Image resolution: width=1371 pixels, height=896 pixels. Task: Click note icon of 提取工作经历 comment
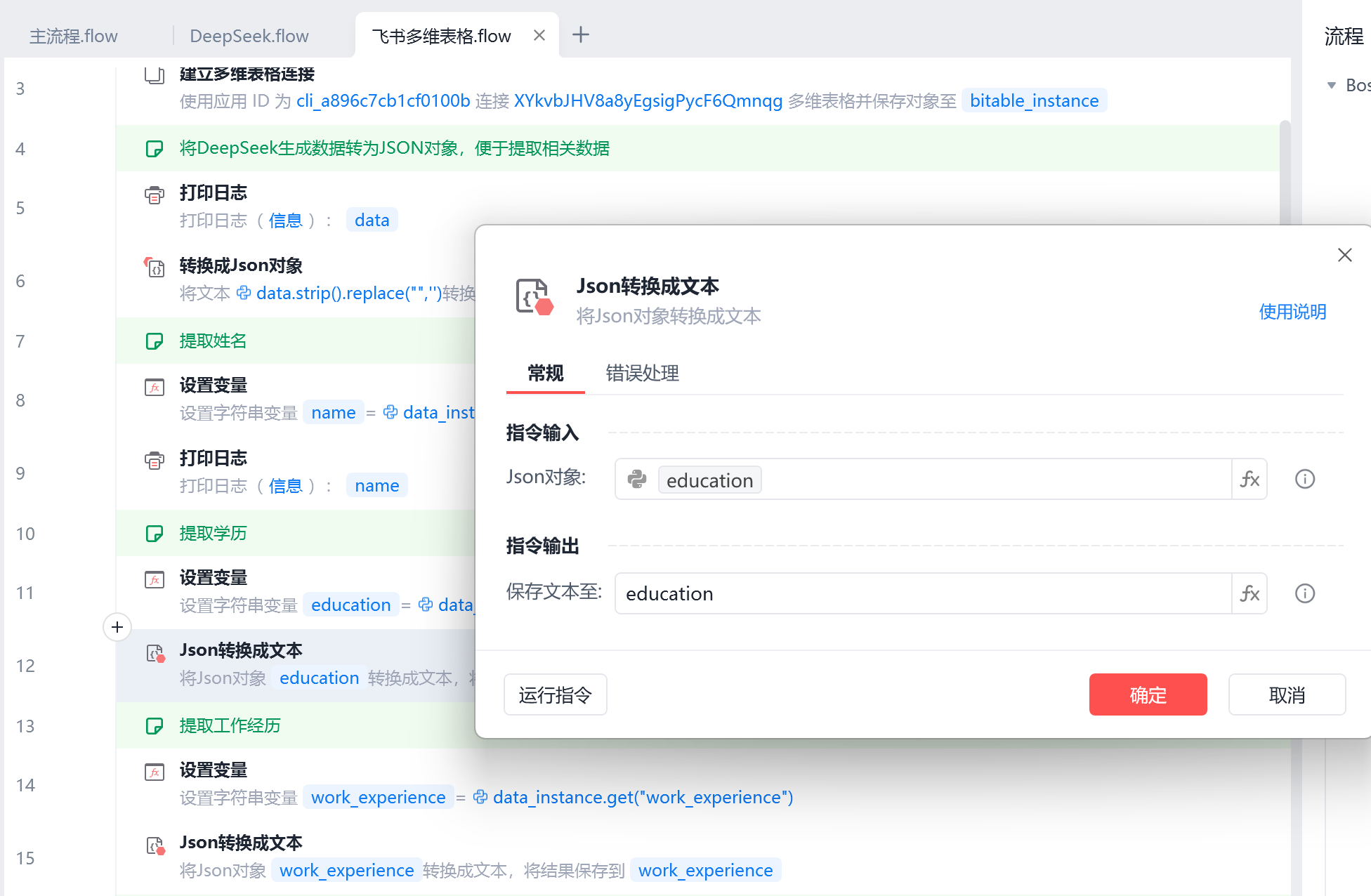155,725
